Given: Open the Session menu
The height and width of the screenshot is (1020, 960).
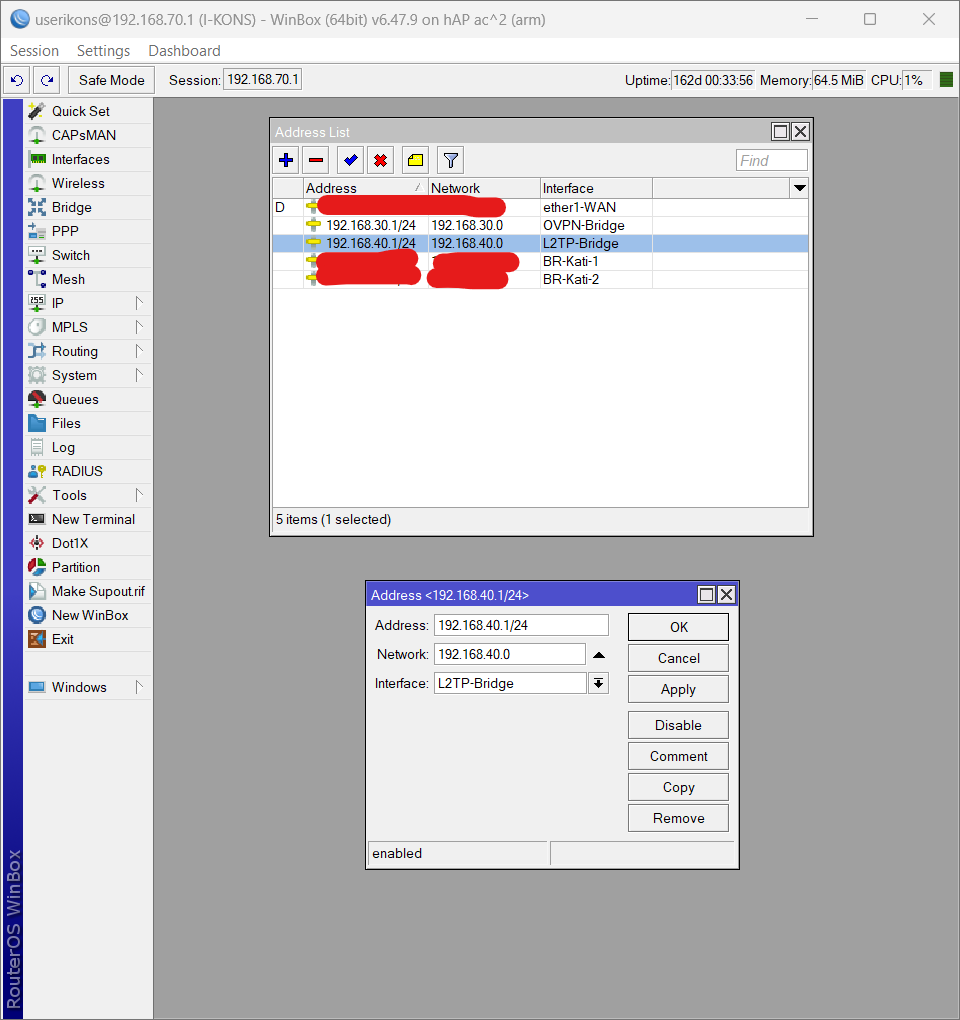Looking at the screenshot, I should (34, 50).
